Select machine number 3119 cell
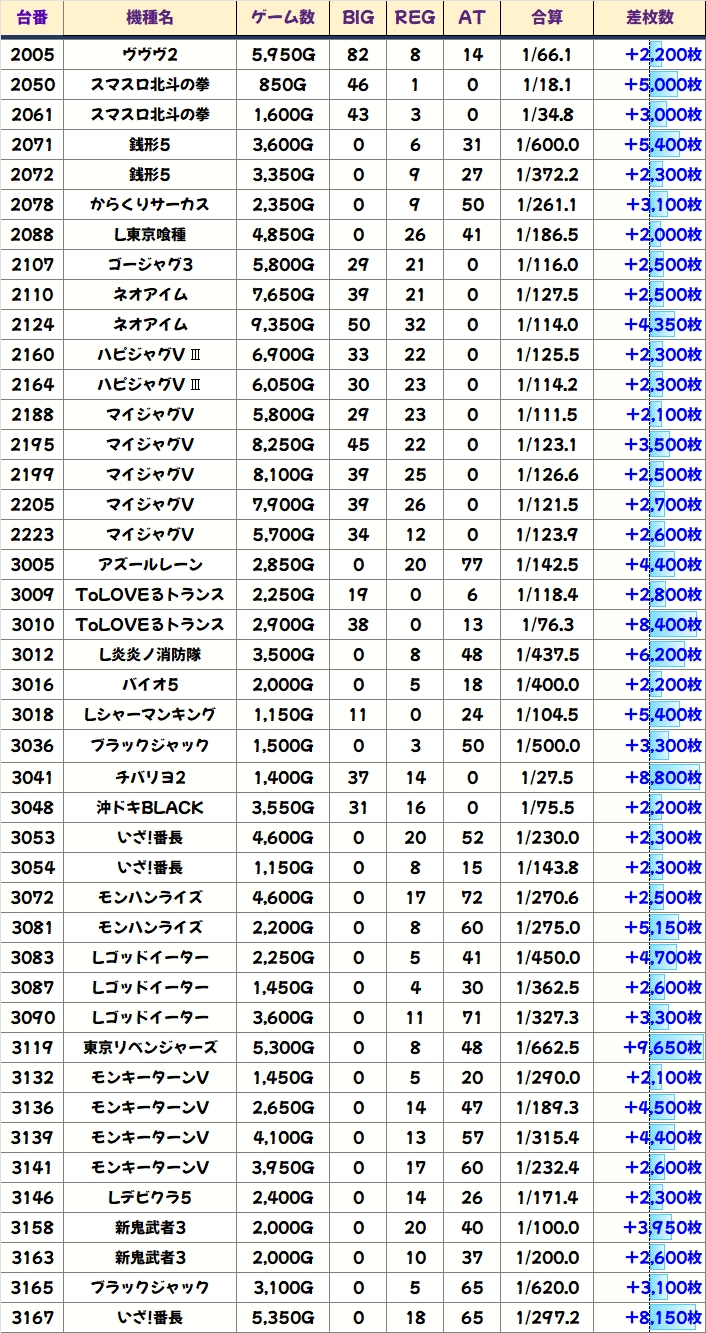Viewport: 706px width, 1333px height. tap(32, 1047)
